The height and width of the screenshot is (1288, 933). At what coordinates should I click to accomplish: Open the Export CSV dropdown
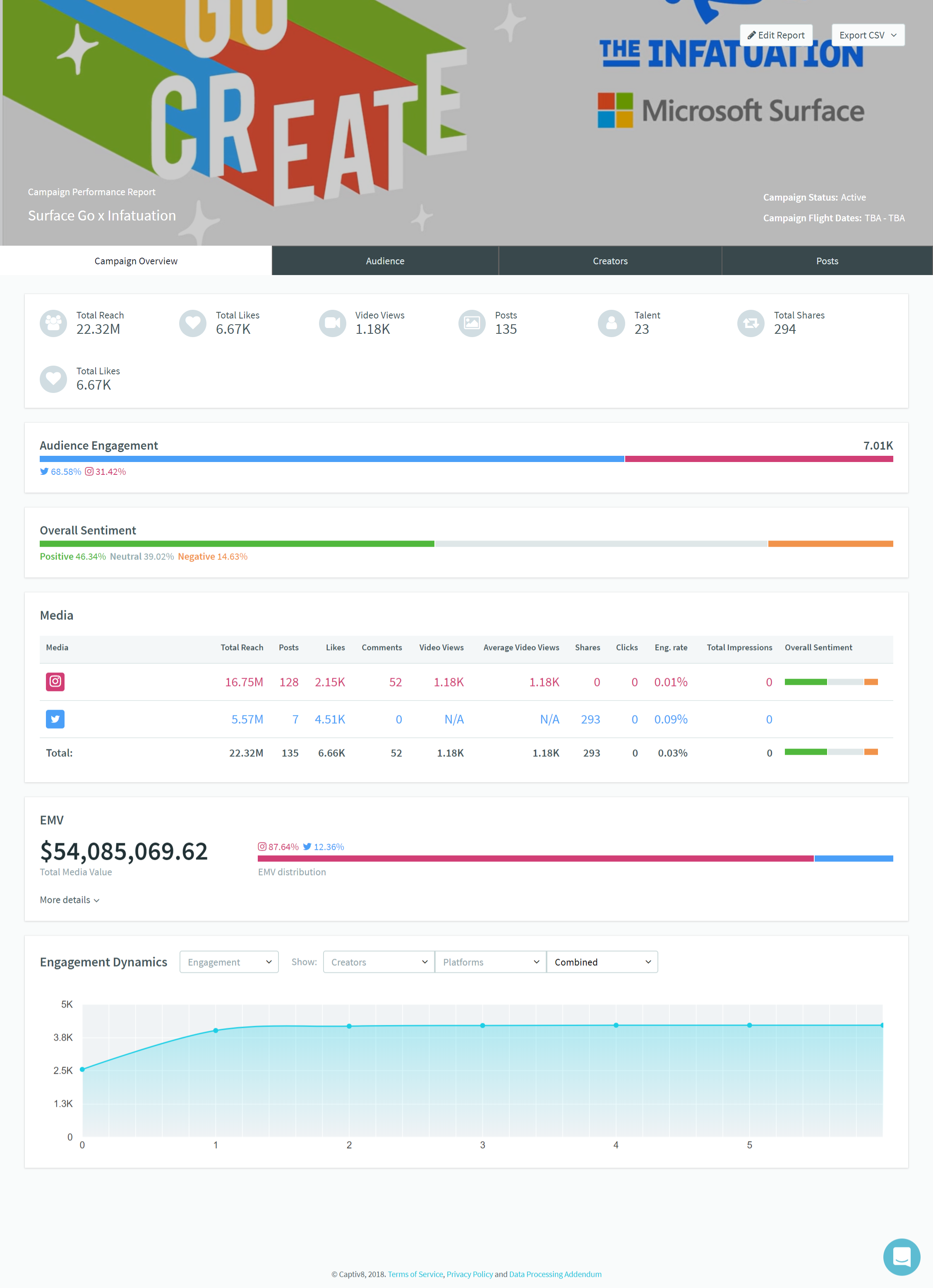(867, 35)
